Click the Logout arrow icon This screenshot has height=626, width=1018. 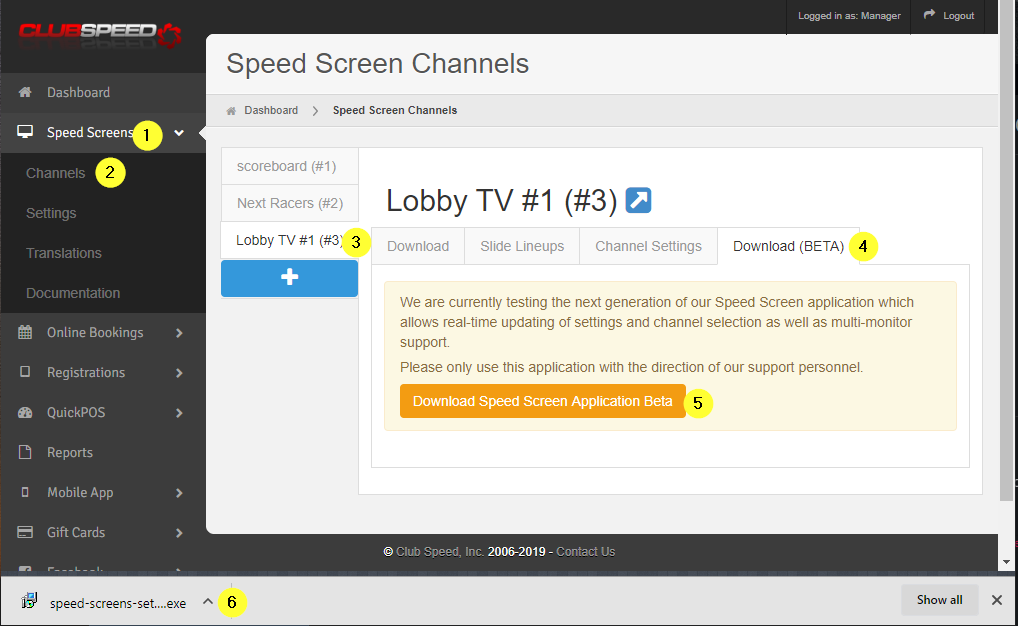click(930, 14)
